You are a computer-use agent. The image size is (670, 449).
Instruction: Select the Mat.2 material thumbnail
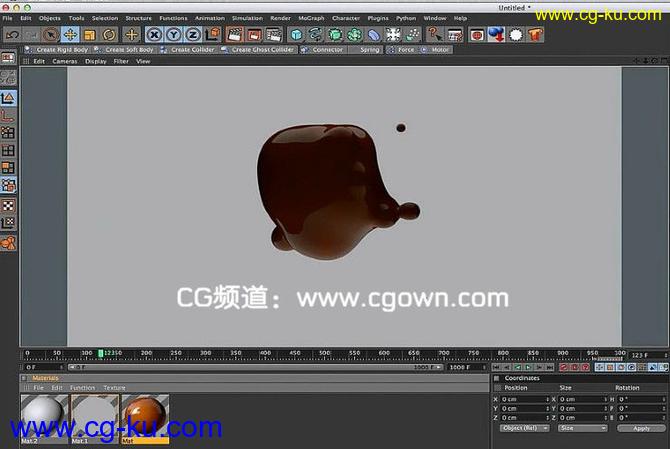coord(44,419)
